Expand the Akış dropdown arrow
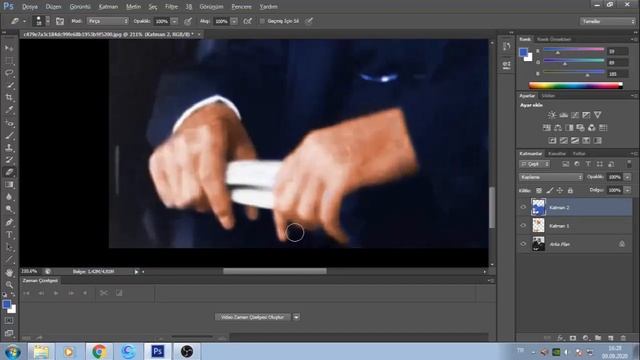 tap(234, 21)
